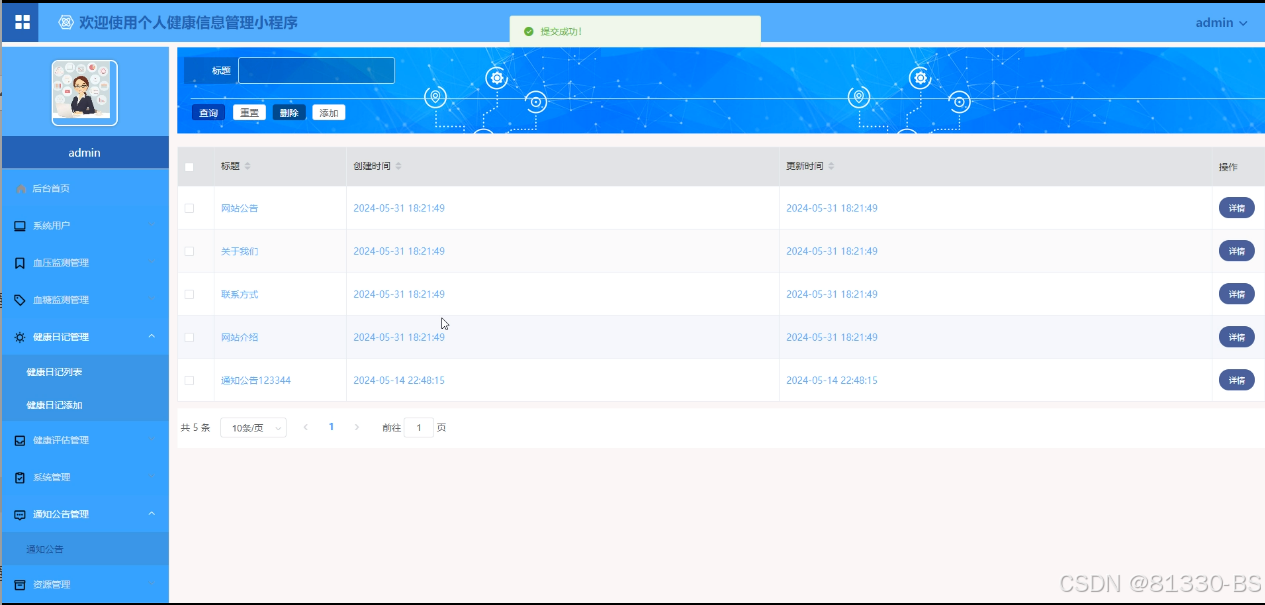1265x605 pixels.
Task: Click the 网站介绍 title text
Action: pos(240,337)
